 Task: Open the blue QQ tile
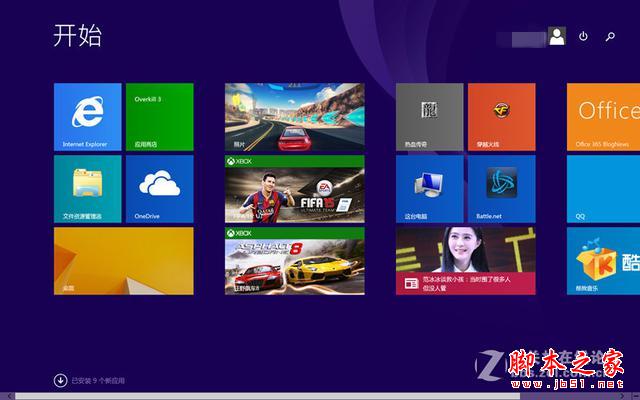point(603,189)
